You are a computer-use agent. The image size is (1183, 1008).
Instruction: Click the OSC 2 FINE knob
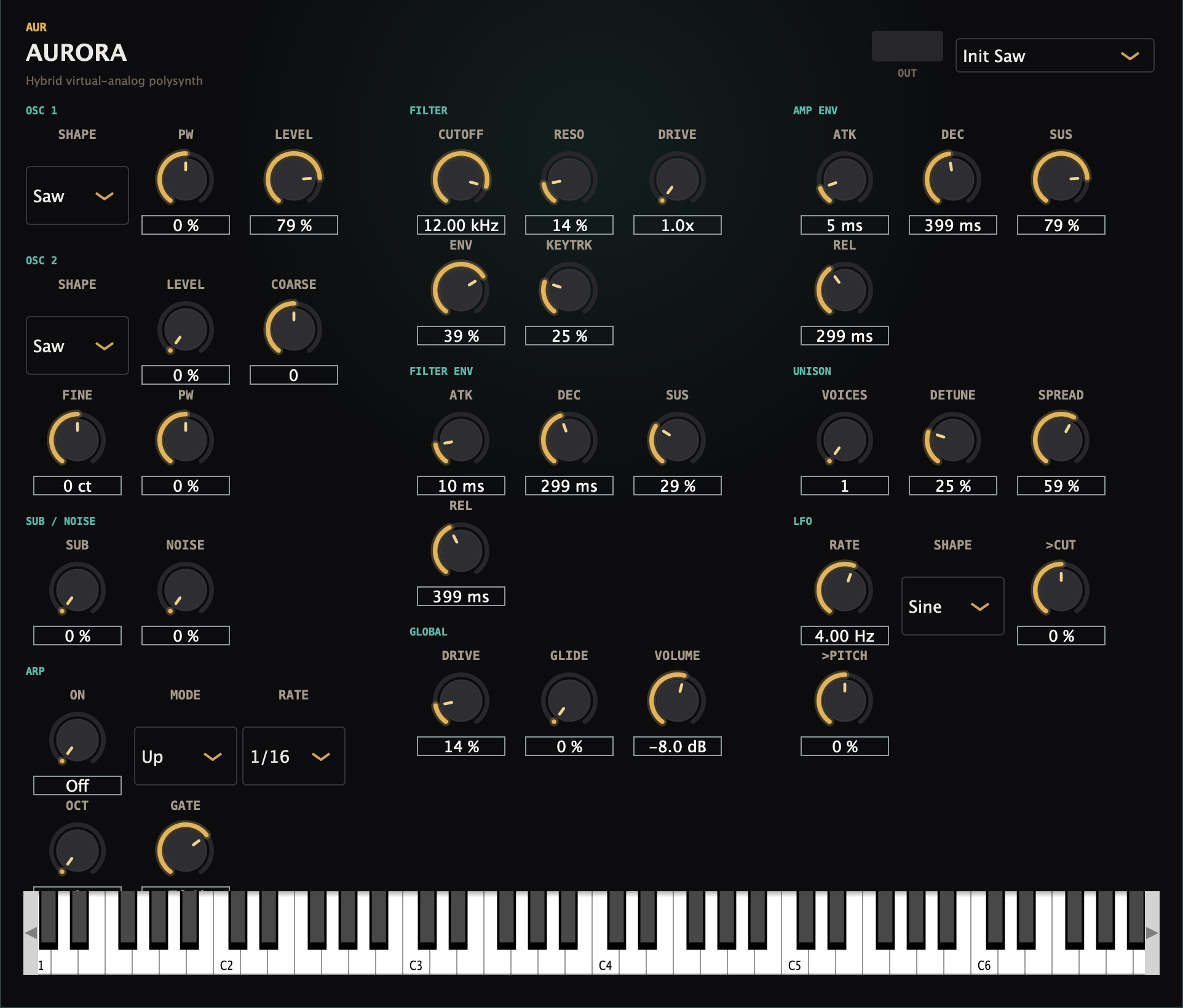77,439
